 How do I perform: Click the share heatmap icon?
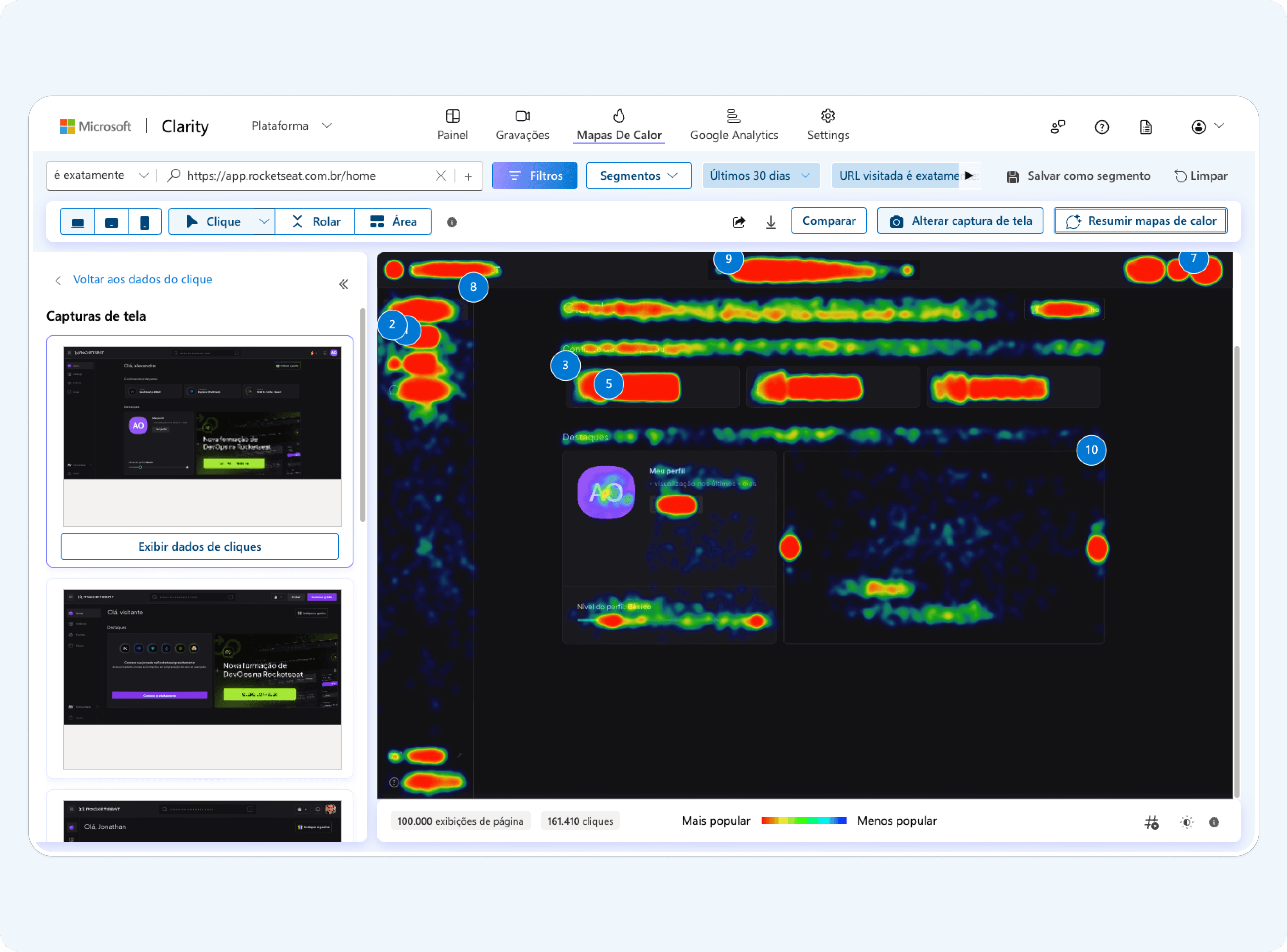(x=738, y=222)
